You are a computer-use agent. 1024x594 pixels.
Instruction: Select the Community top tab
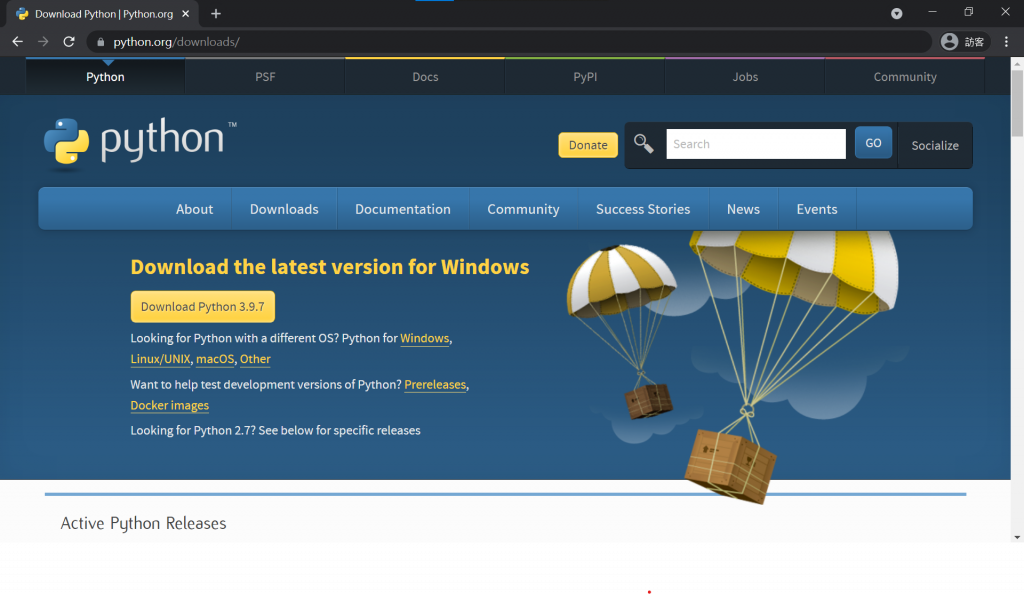click(x=905, y=77)
